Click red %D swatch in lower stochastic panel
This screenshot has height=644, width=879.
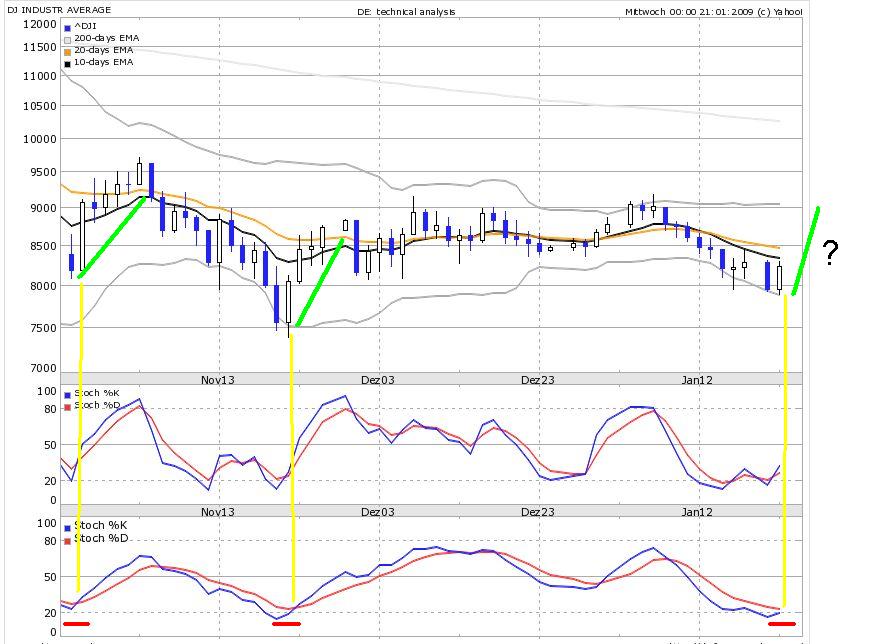67,541
